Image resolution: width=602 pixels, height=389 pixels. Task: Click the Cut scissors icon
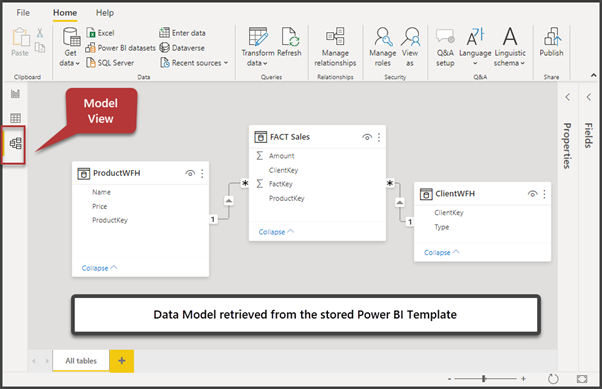[x=40, y=33]
